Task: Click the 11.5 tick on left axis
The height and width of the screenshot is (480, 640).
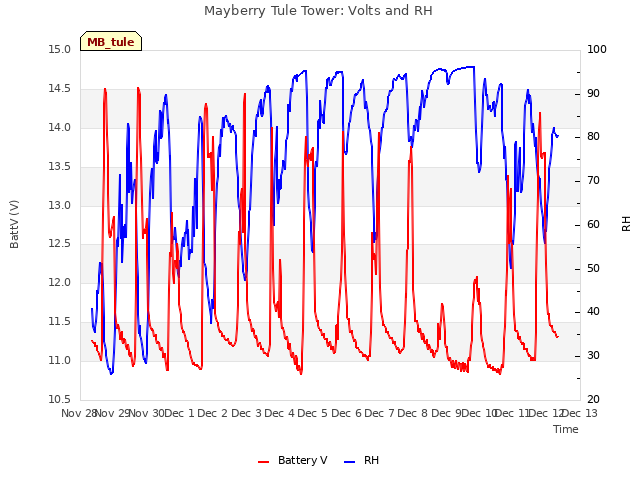Action: tap(59, 322)
